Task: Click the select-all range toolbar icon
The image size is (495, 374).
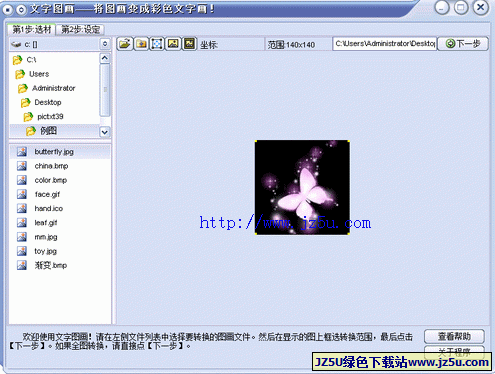Action: [x=157, y=44]
